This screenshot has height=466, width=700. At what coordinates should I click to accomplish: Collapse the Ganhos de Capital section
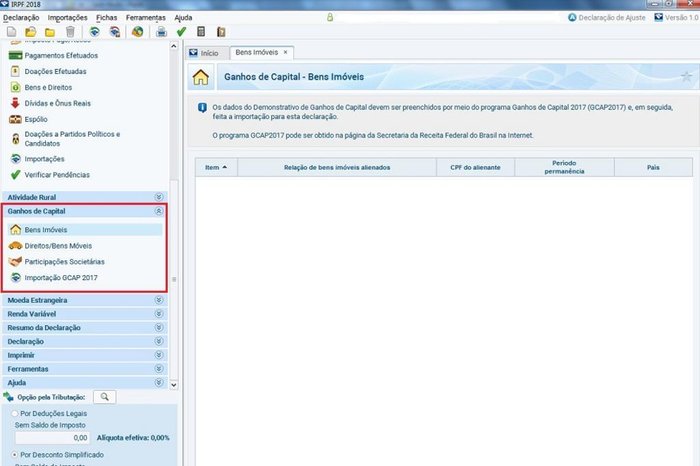pos(158,211)
